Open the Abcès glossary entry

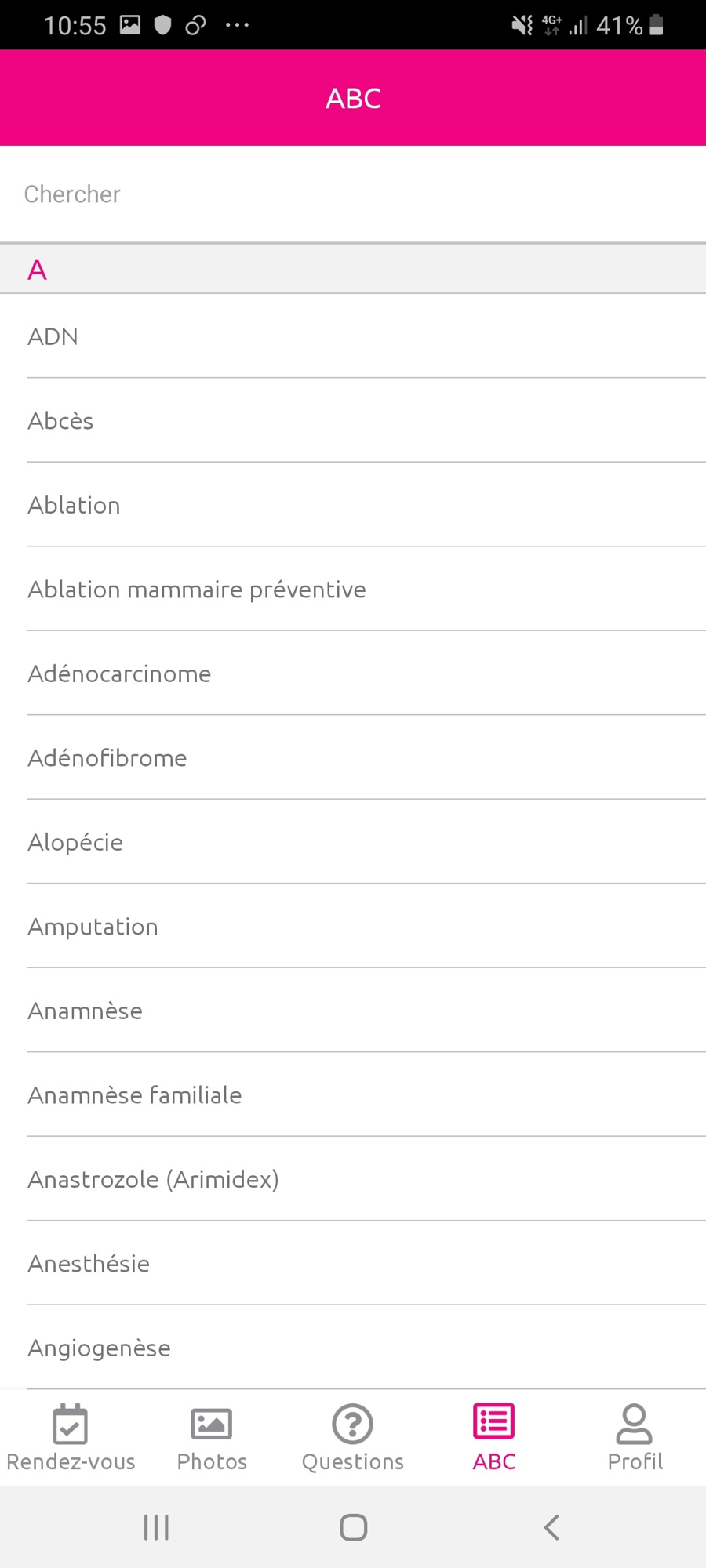(353, 421)
